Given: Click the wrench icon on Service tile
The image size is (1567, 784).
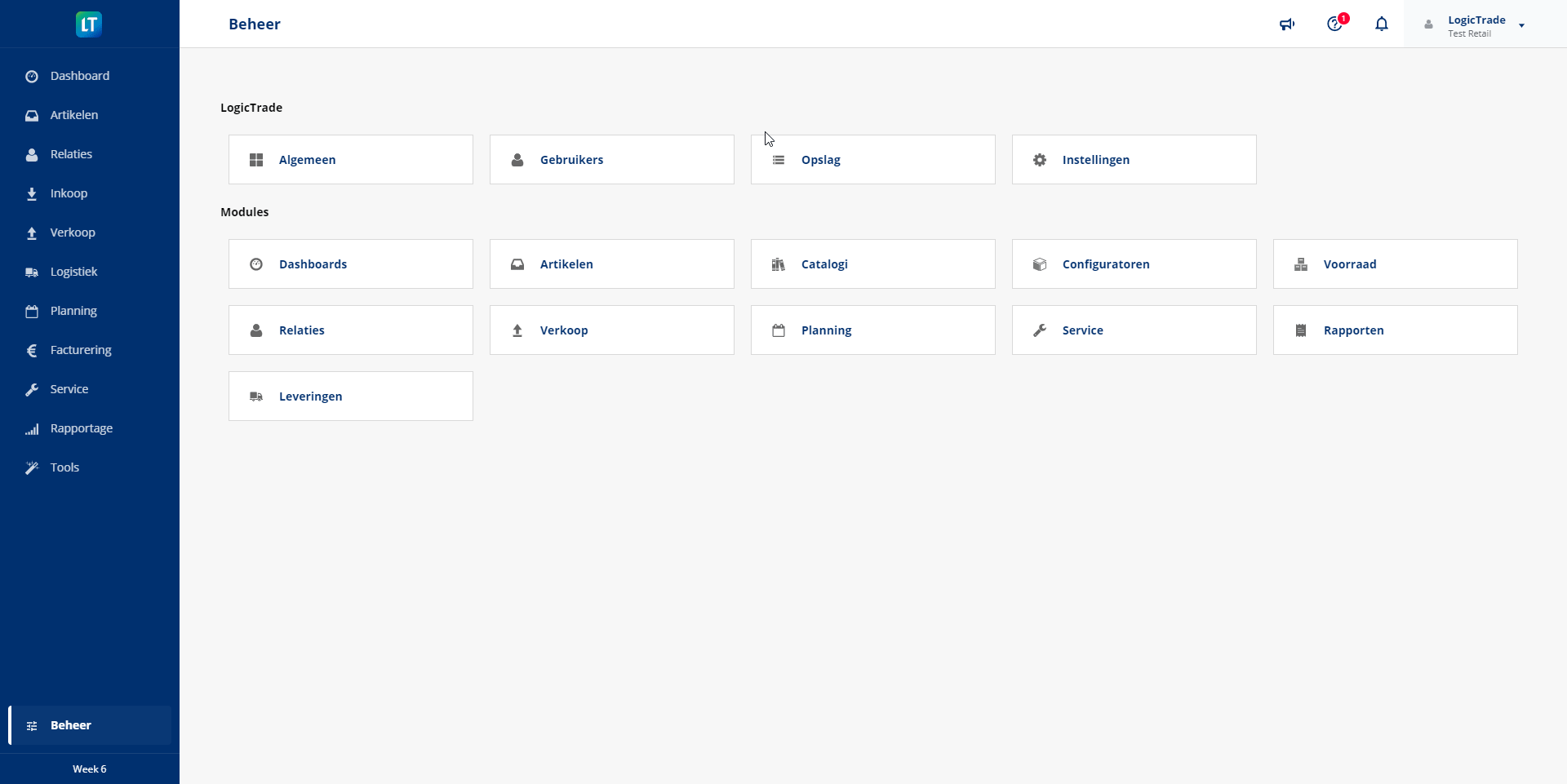Looking at the screenshot, I should pos(1040,330).
